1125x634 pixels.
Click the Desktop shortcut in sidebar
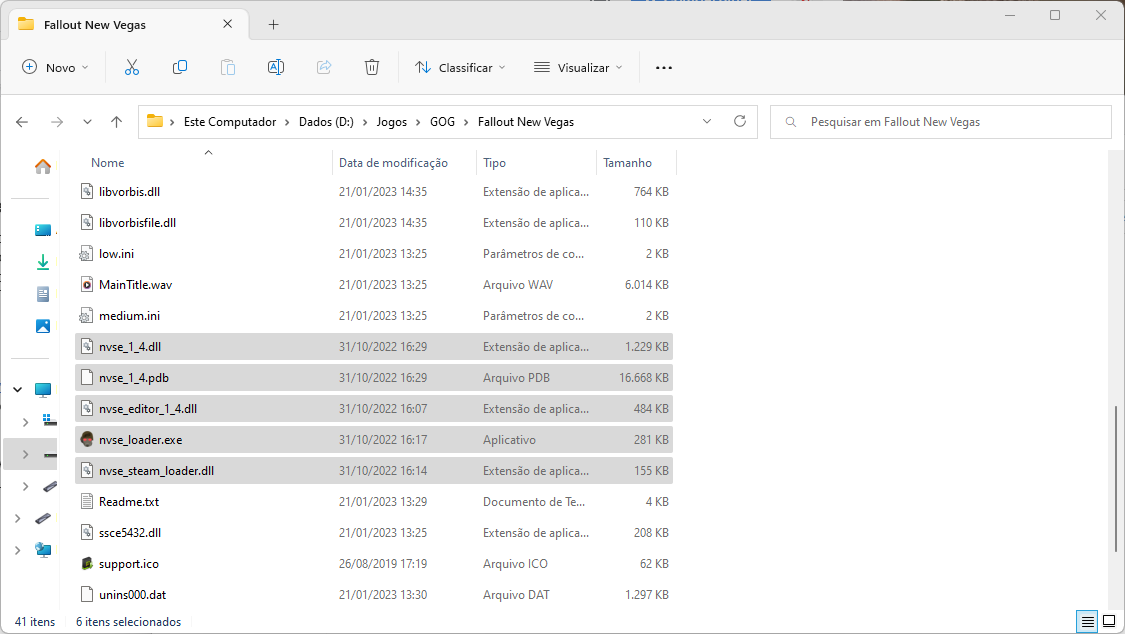click(43, 230)
